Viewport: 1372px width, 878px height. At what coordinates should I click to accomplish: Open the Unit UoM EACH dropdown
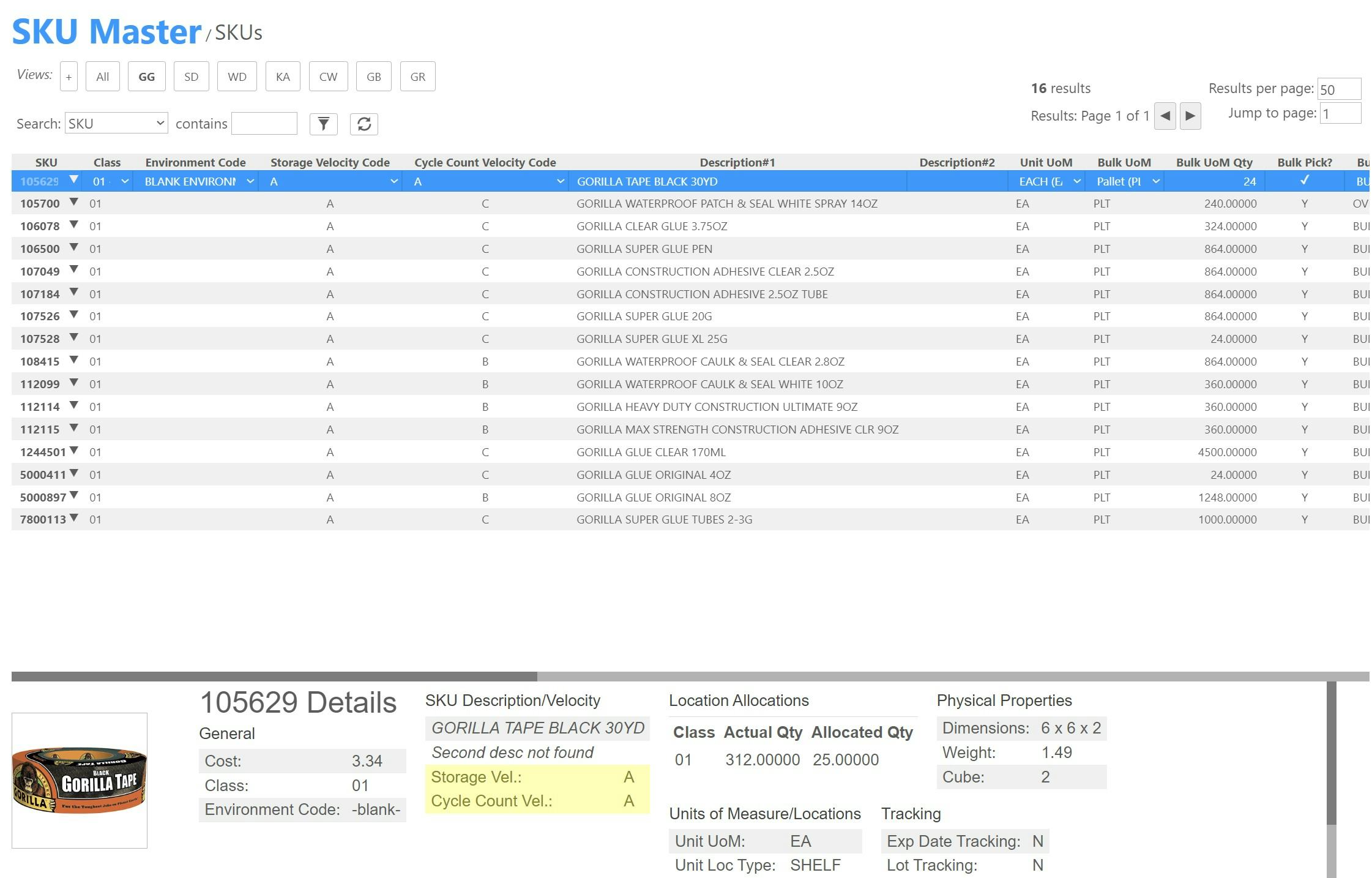(x=1076, y=181)
